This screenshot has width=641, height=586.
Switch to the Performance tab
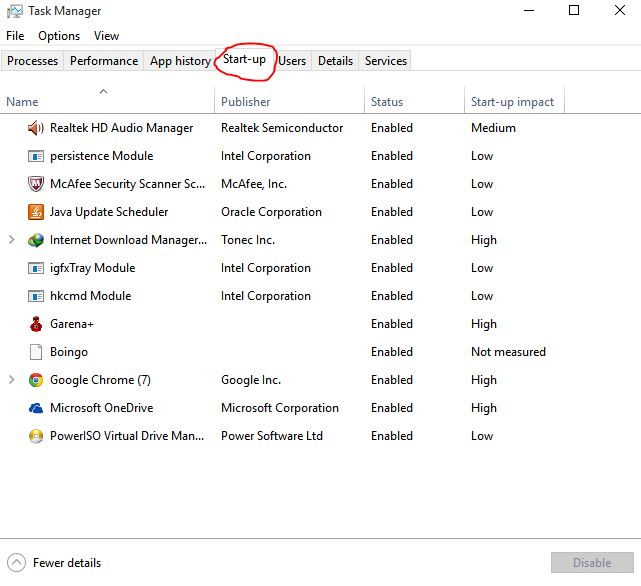pyautogui.click(x=104, y=61)
